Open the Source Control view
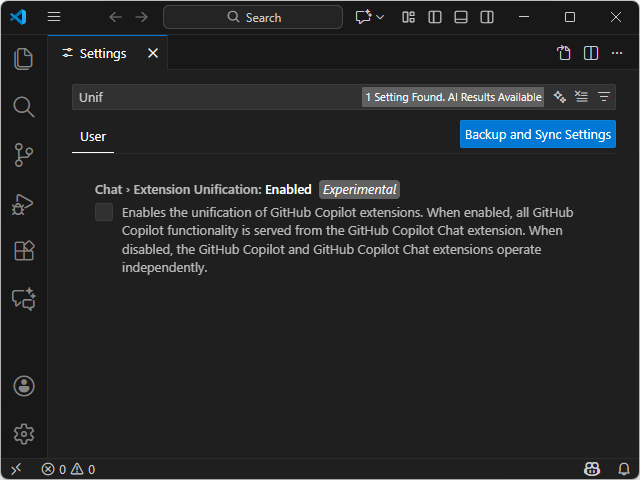The image size is (640, 480). pyautogui.click(x=24, y=155)
